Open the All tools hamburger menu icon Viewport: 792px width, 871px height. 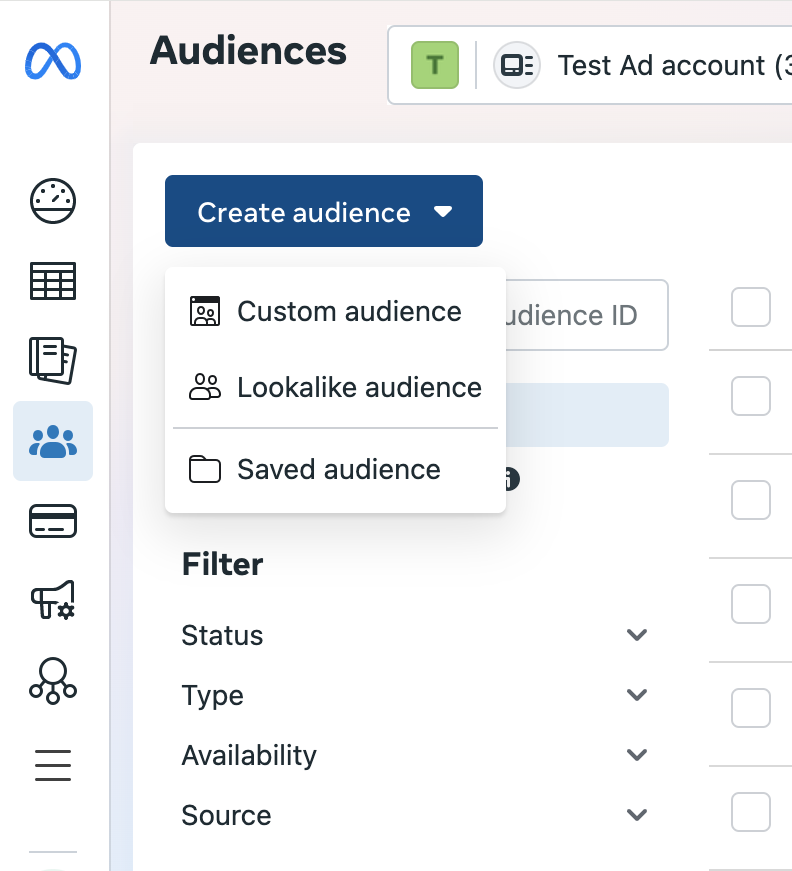[x=53, y=765]
